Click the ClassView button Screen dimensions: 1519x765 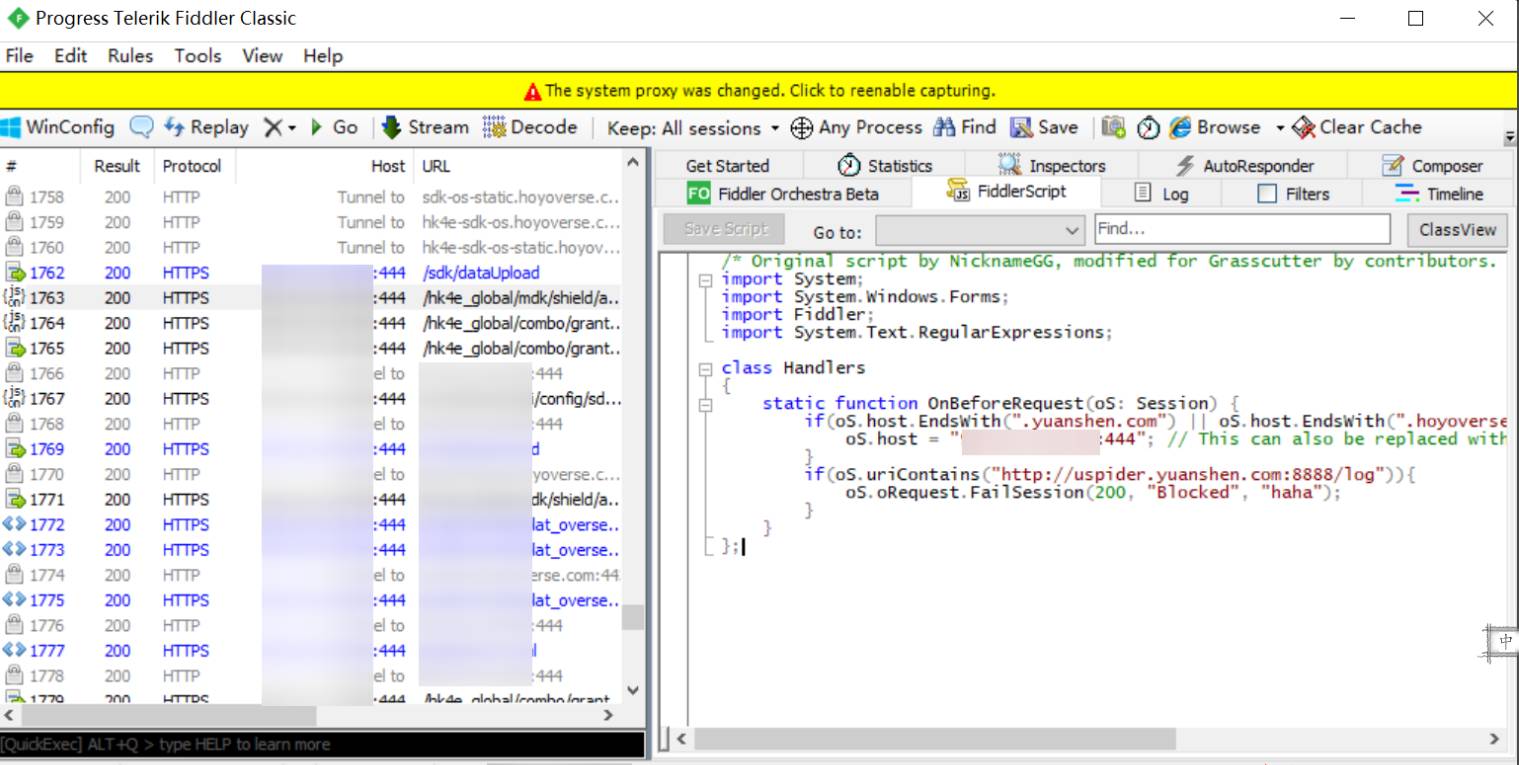(1457, 229)
